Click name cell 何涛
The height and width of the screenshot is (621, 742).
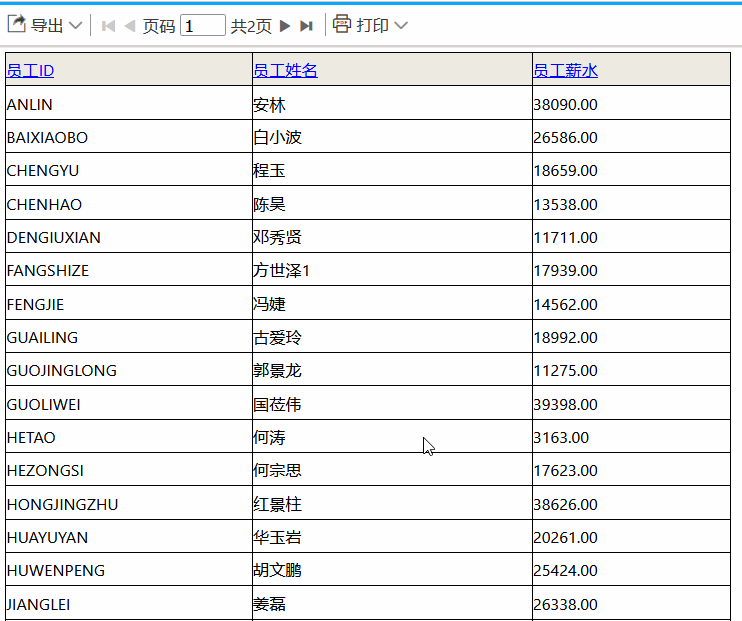[x=392, y=436]
